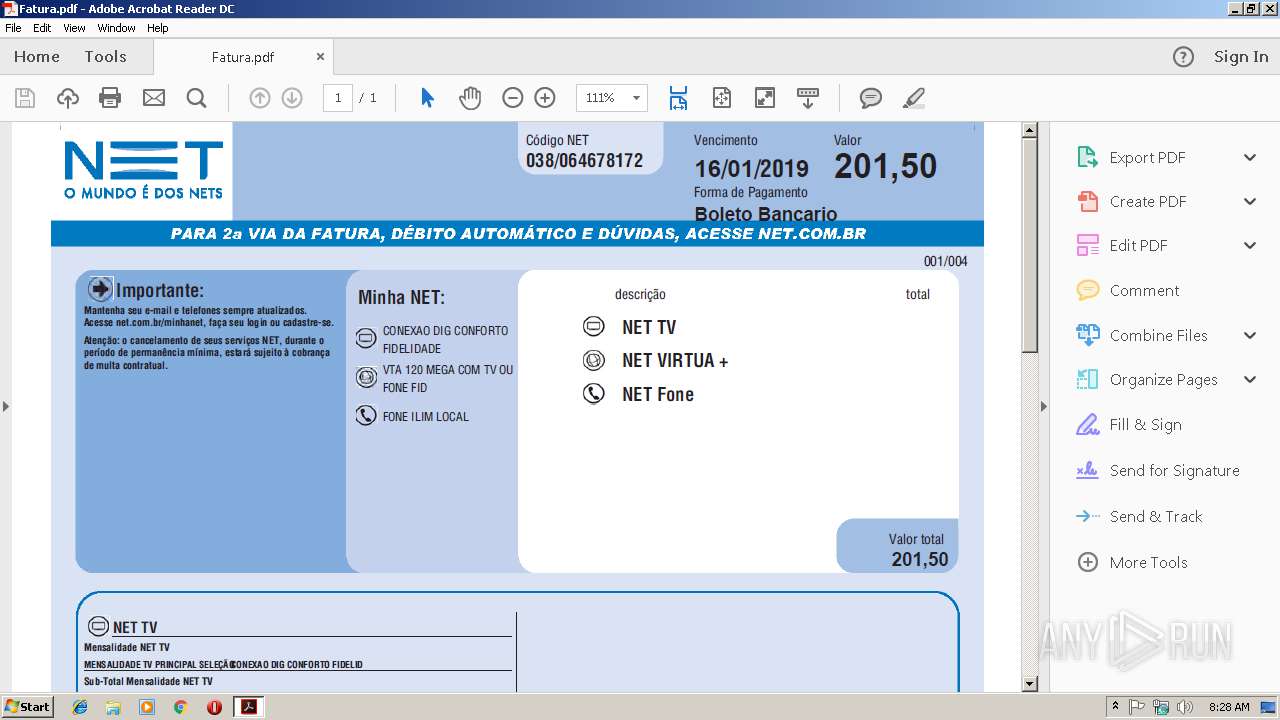Activate the Hand pan tool
Viewport: 1280px width, 720px height.
(x=470, y=98)
